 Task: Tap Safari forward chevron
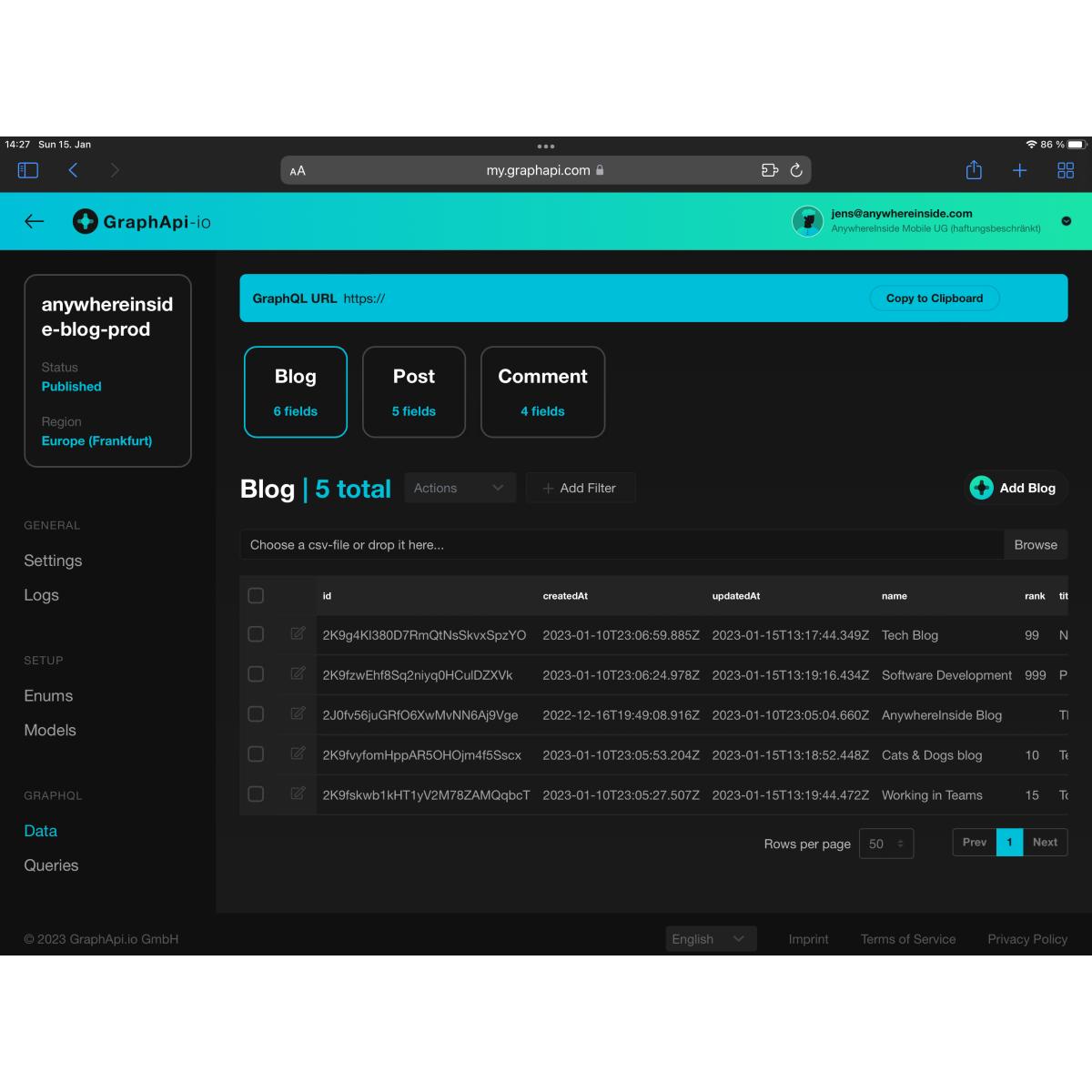pyautogui.click(x=115, y=170)
